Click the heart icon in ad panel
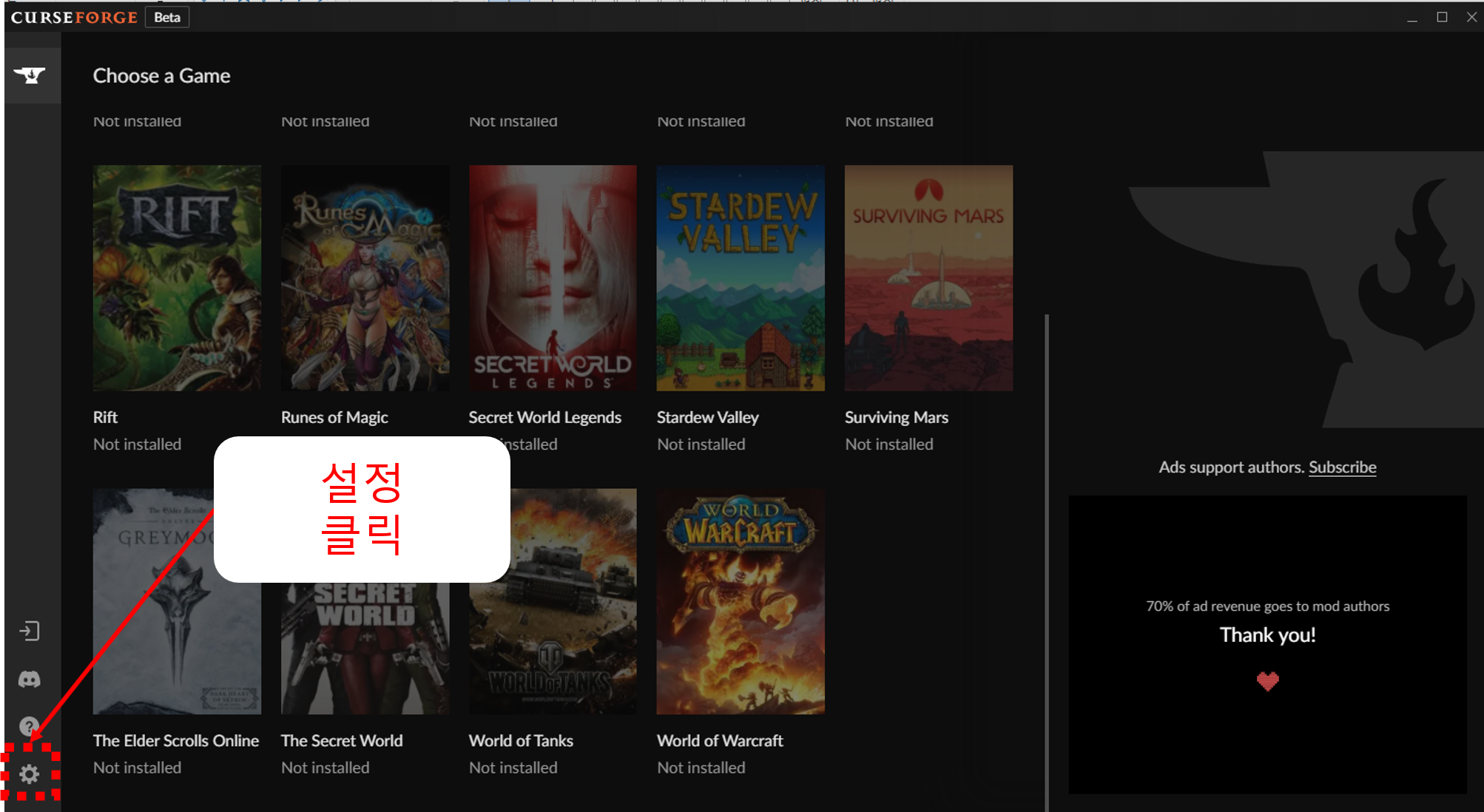Viewport: 1484px width, 812px height. [x=1268, y=680]
